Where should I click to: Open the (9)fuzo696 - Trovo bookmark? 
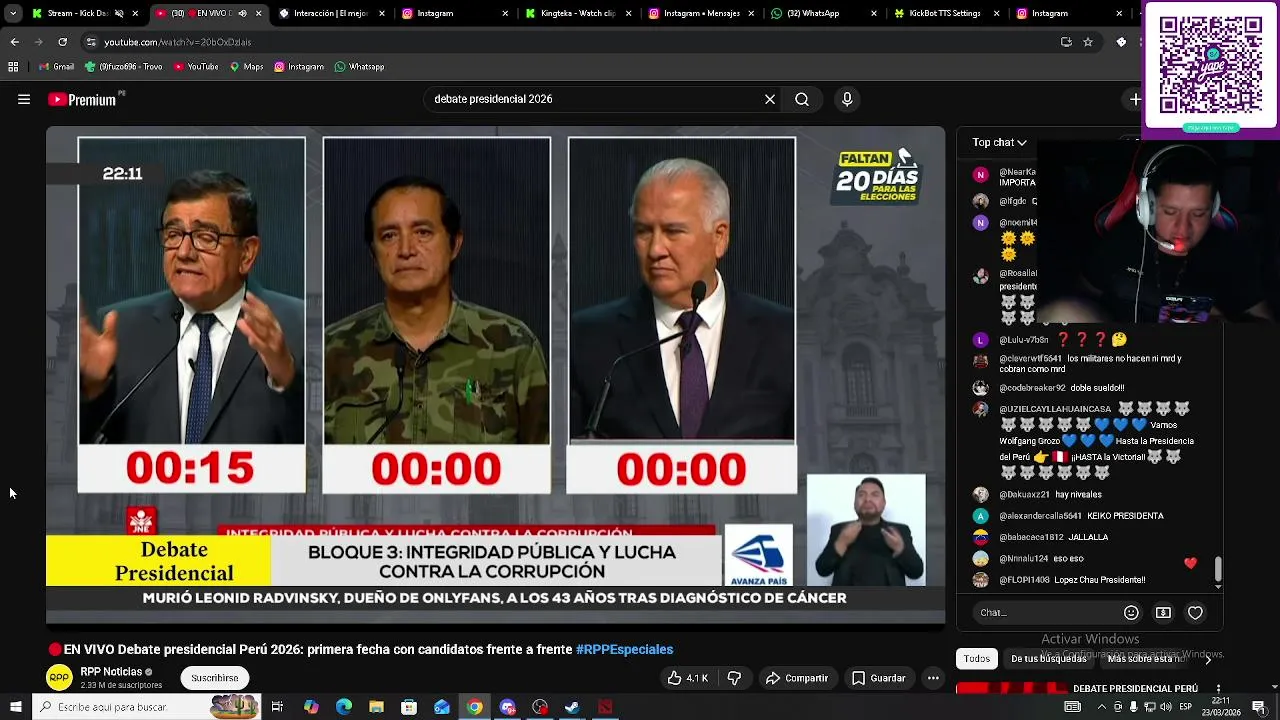pyautogui.click(x=123, y=67)
